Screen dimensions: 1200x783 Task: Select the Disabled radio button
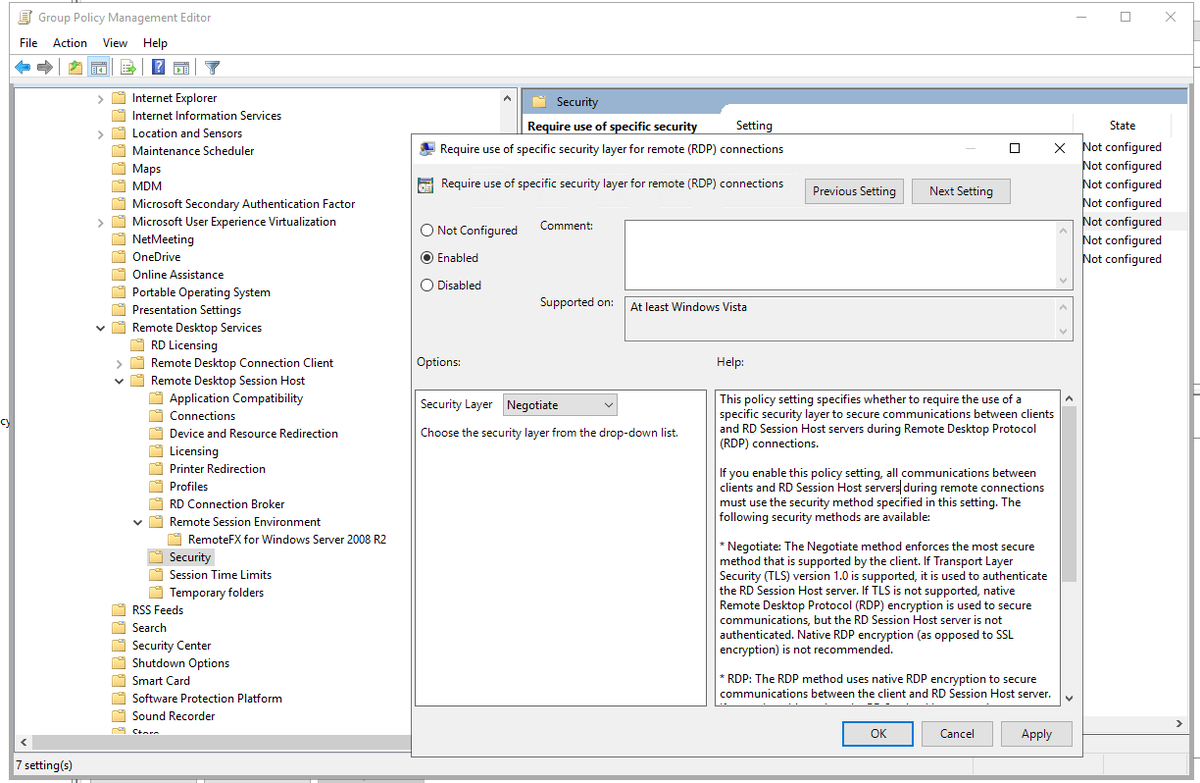pos(427,285)
